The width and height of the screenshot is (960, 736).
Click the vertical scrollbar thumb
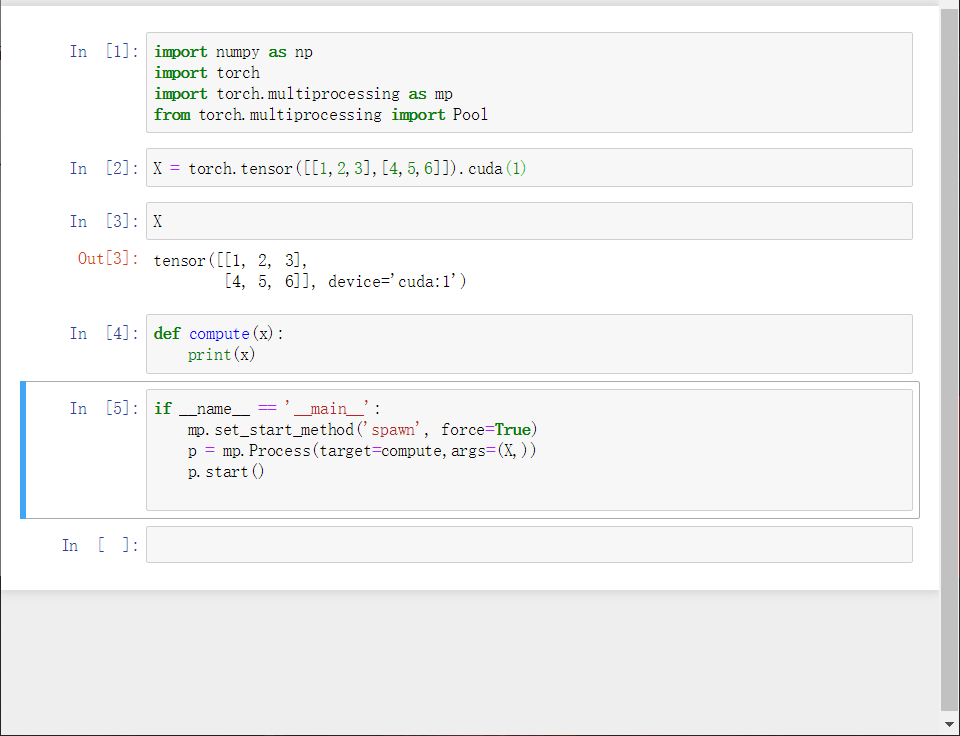coord(950,355)
